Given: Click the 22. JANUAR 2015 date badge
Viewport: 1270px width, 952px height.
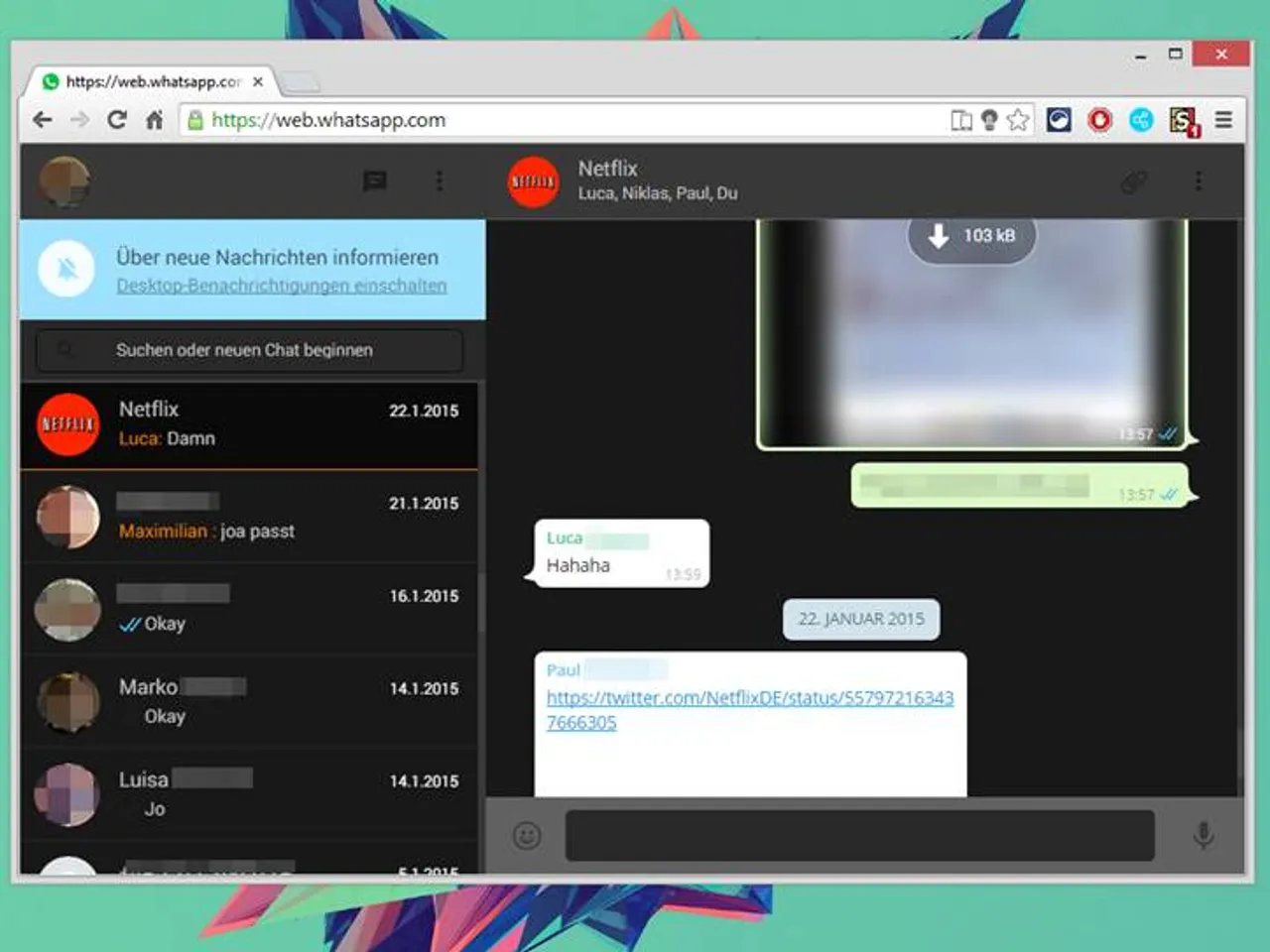Looking at the screenshot, I should 861,619.
